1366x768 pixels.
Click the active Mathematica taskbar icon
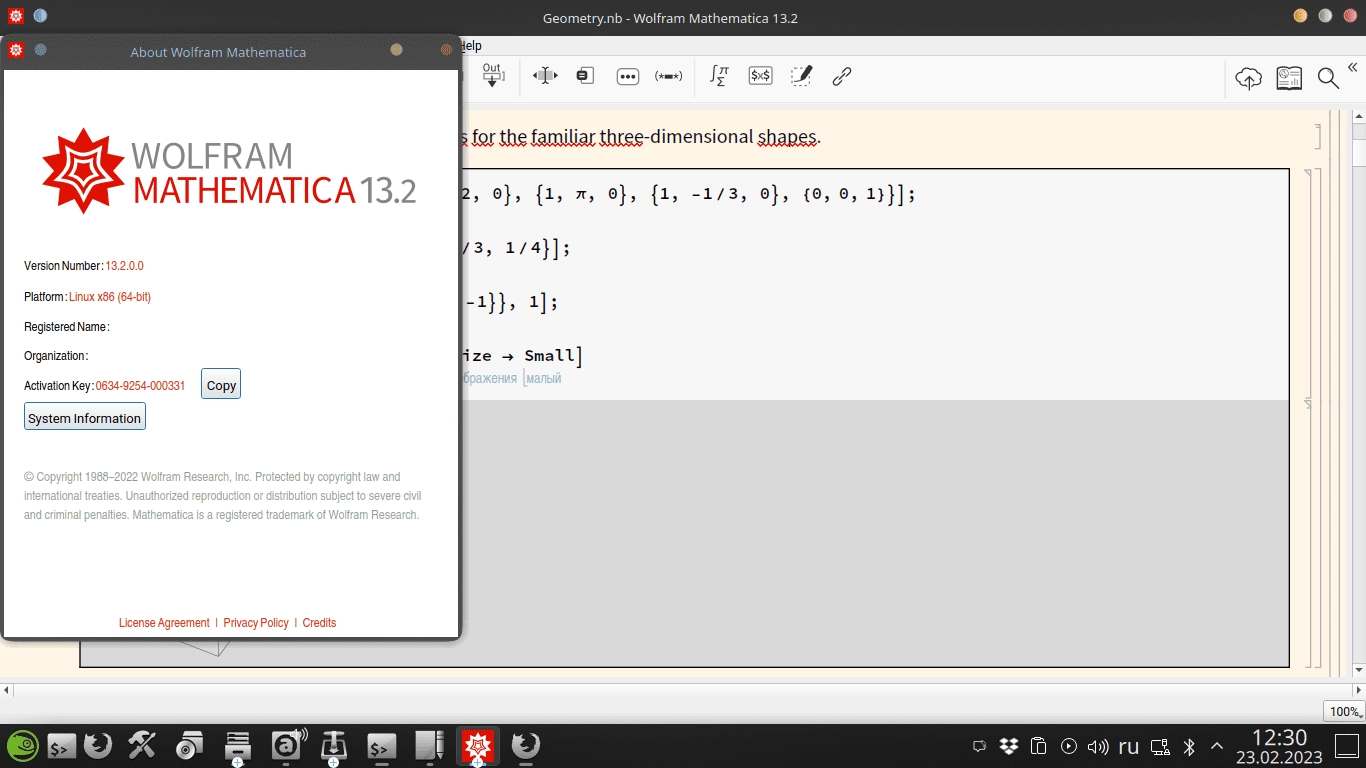tap(478, 746)
